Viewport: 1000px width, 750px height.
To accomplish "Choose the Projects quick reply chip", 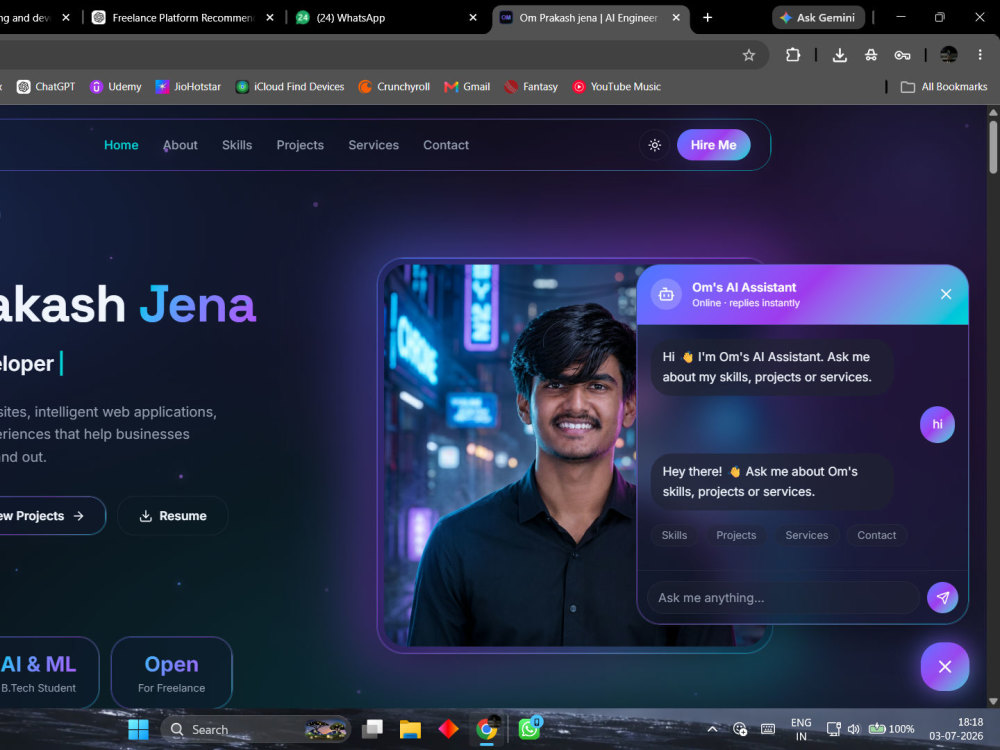I will 736,535.
